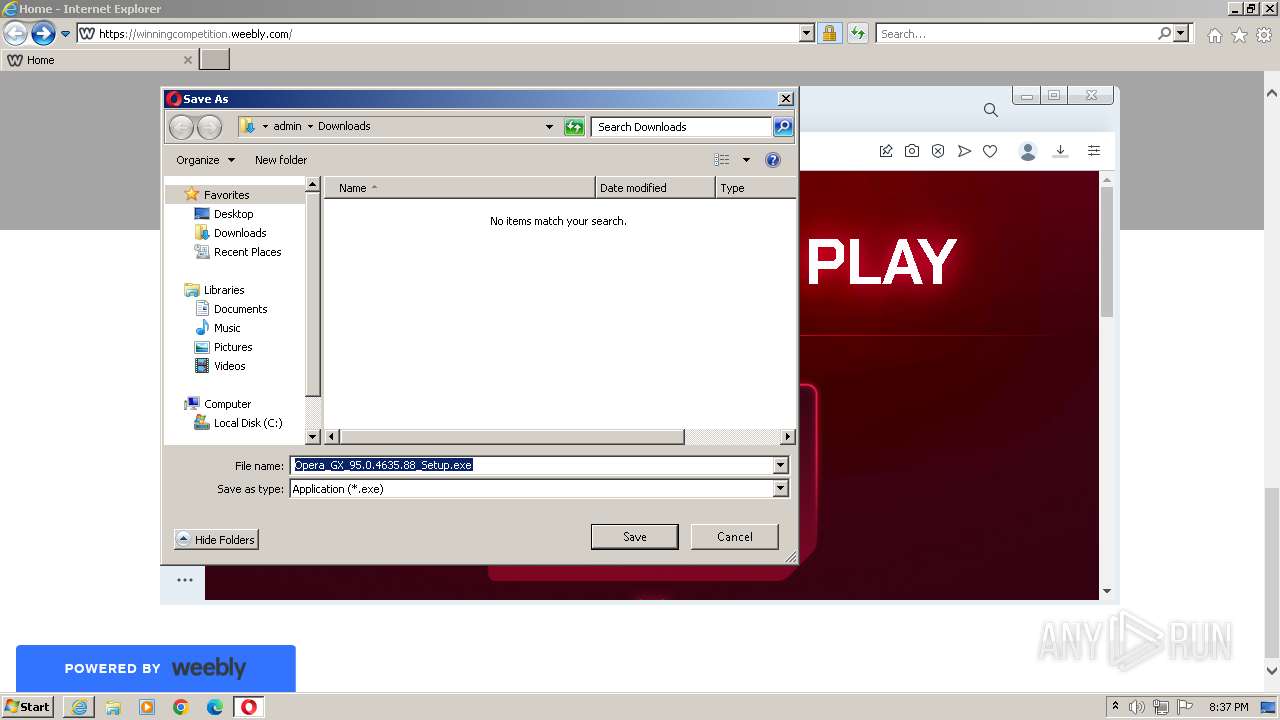Expand IE search provider dropdown
This screenshot has height=720, width=1280.
click(x=1182, y=33)
